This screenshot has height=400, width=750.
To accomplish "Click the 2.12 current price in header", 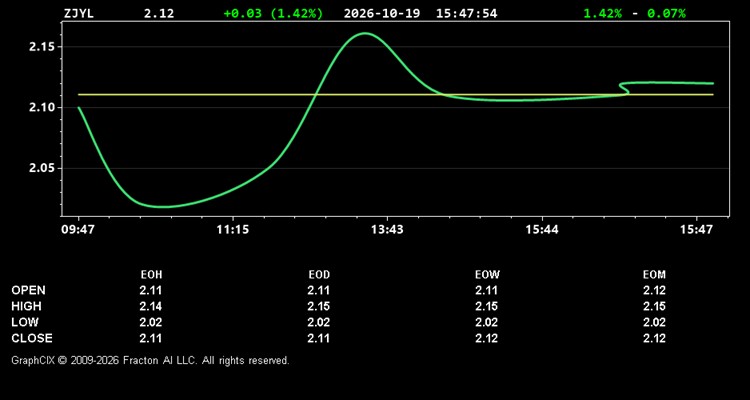I will (x=159, y=13).
